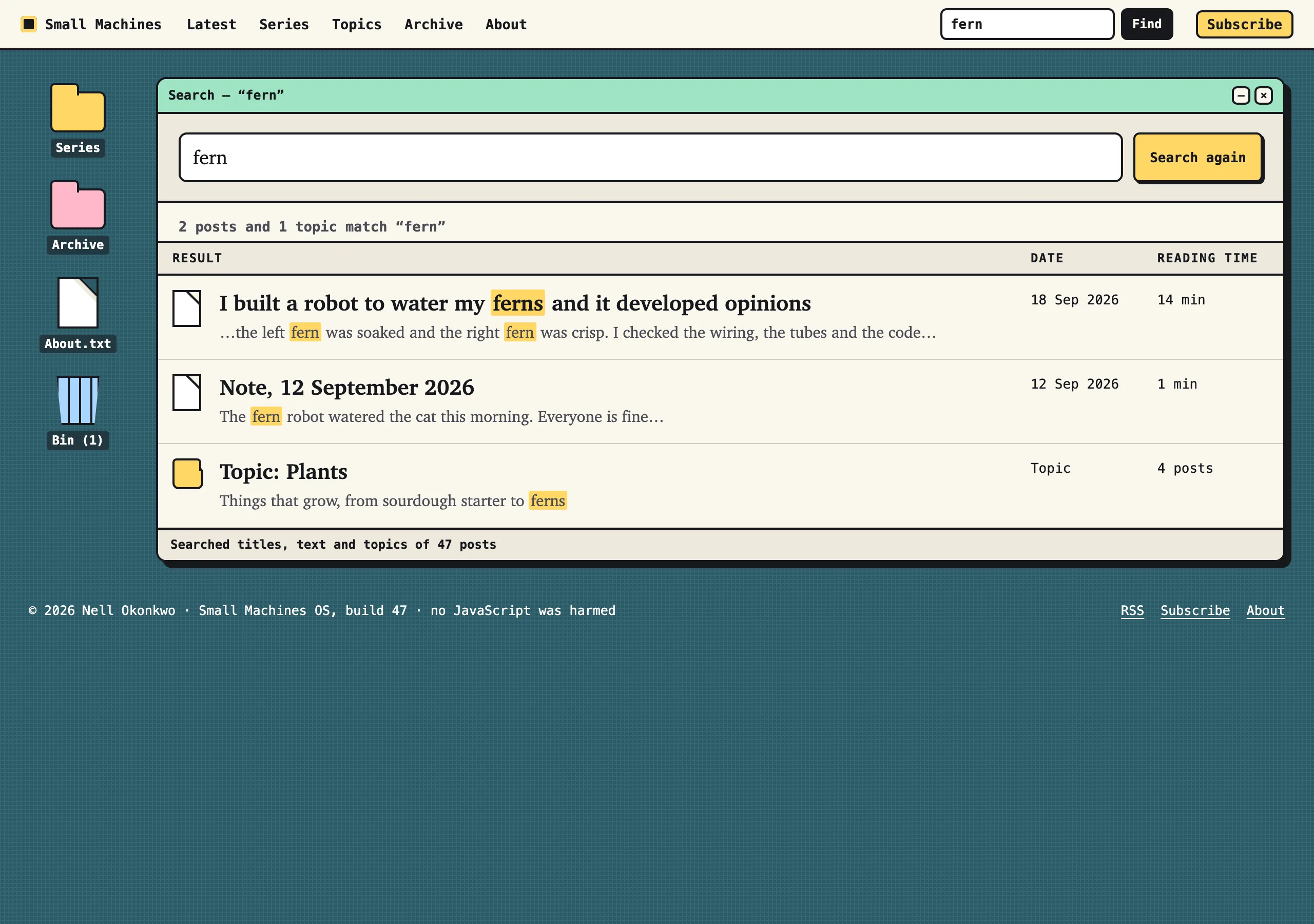Click the snippet "…the left fern was soaked"
This screenshot has height=924, width=1314.
[578, 332]
